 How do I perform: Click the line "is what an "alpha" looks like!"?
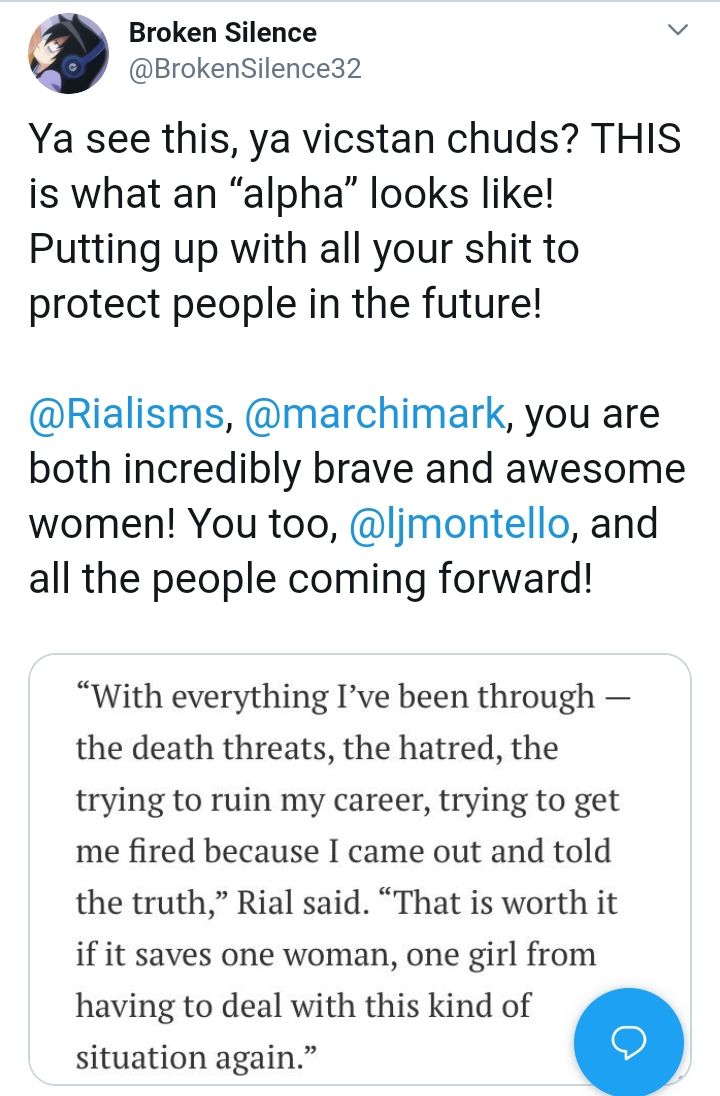pos(291,193)
